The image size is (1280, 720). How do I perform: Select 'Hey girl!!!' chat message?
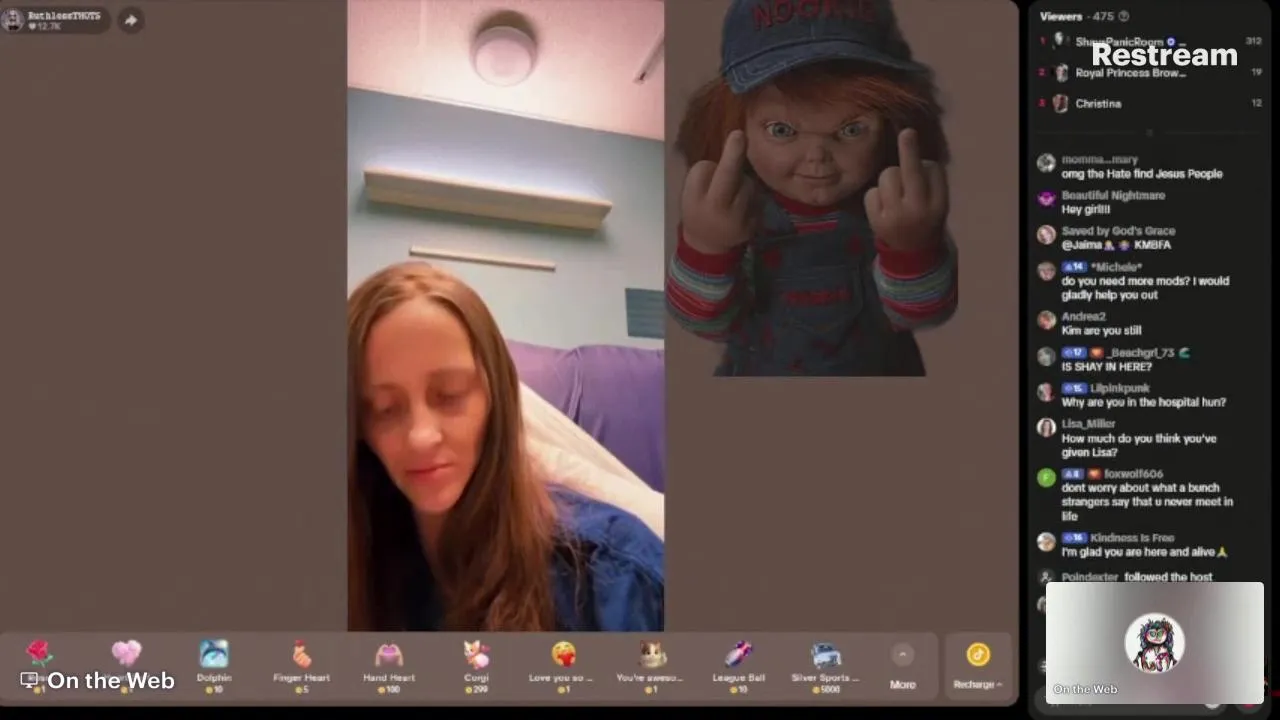(1086, 210)
